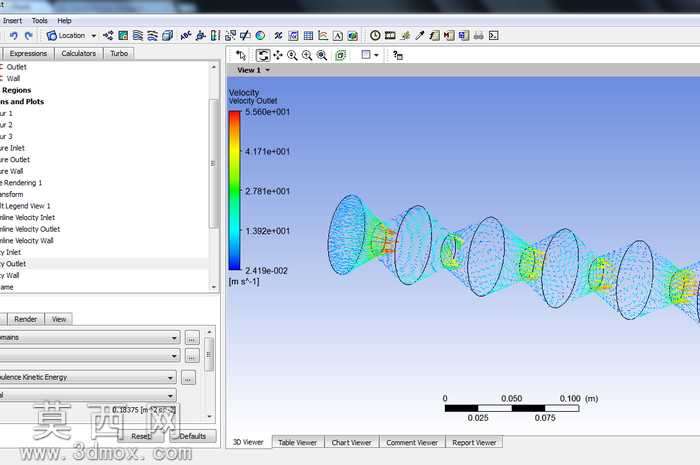Click the Location toolbar button

pos(66,35)
